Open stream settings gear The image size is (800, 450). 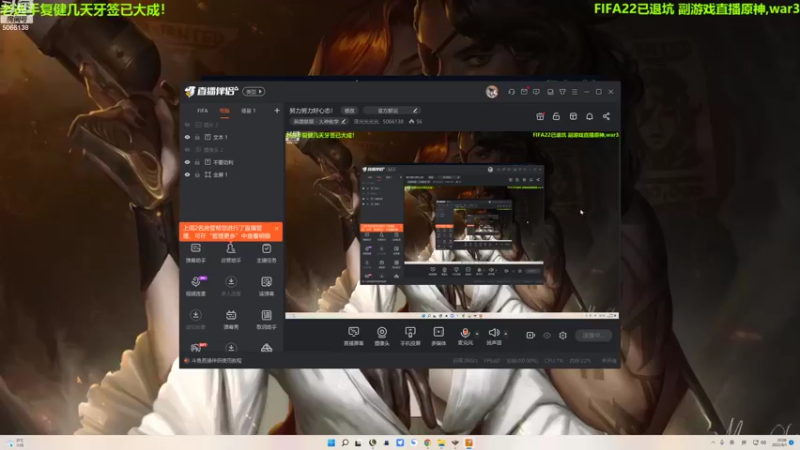[x=563, y=335]
